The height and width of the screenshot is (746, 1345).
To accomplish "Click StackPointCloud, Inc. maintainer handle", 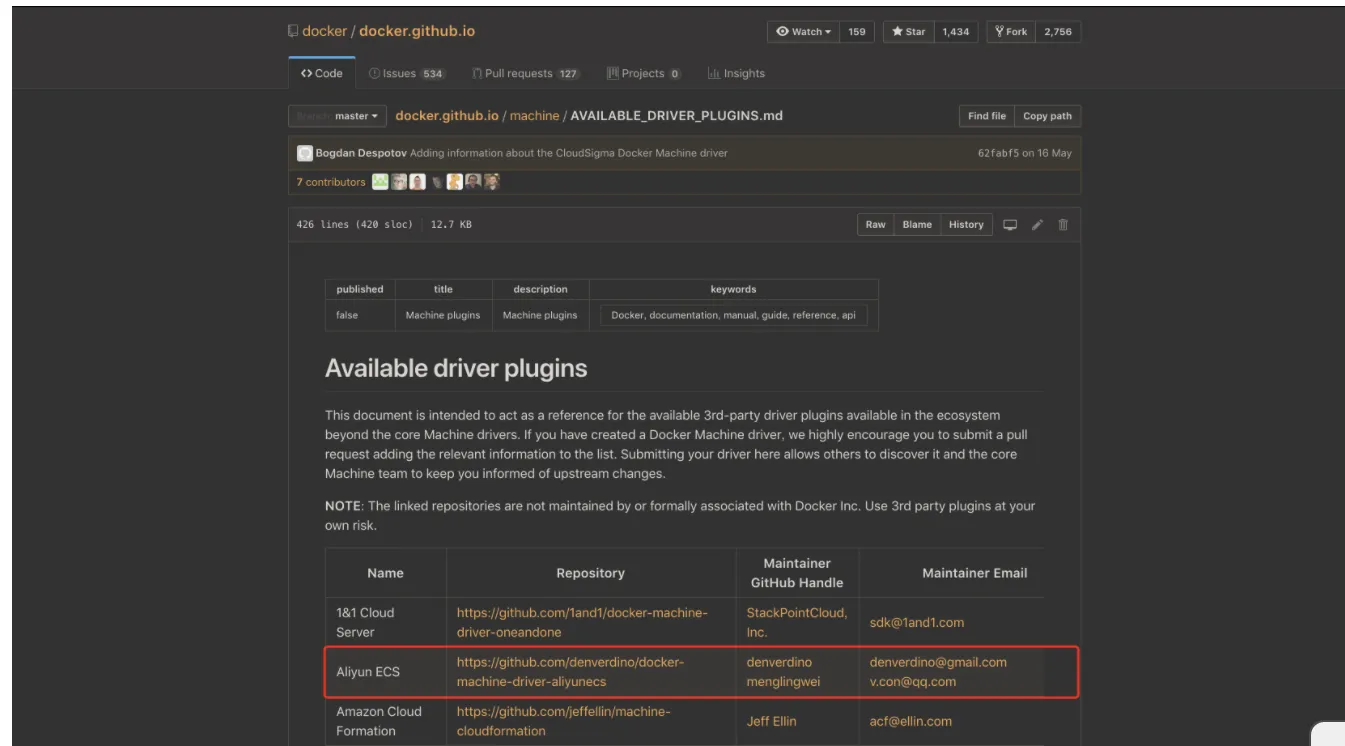I will tap(797, 622).
